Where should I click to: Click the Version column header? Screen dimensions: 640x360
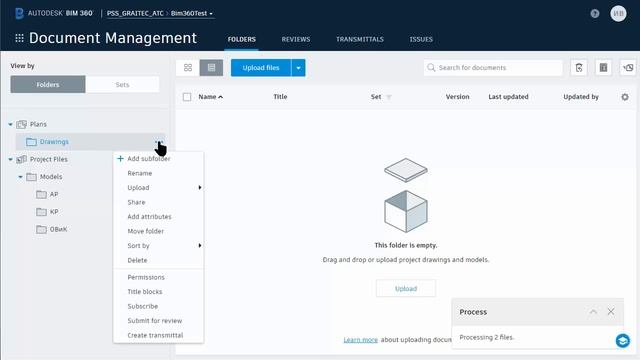tap(457, 97)
